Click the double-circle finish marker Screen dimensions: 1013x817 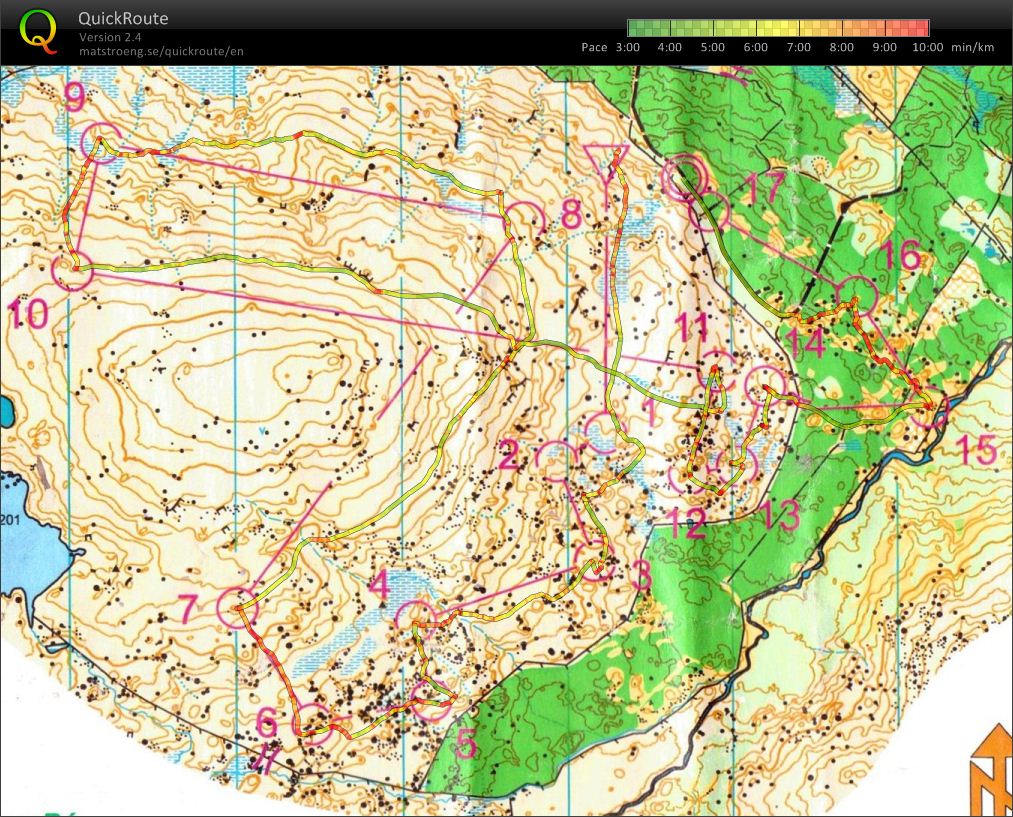tap(683, 177)
